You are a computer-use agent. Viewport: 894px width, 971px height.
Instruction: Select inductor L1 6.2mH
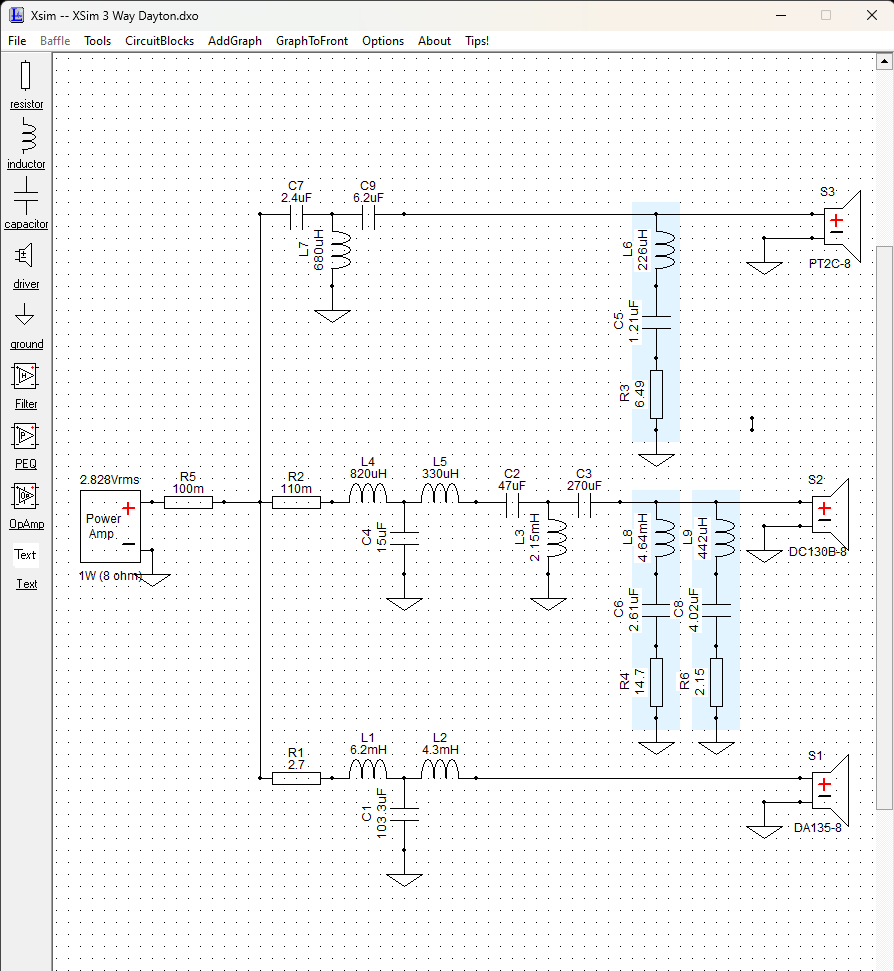(x=368, y=770)
